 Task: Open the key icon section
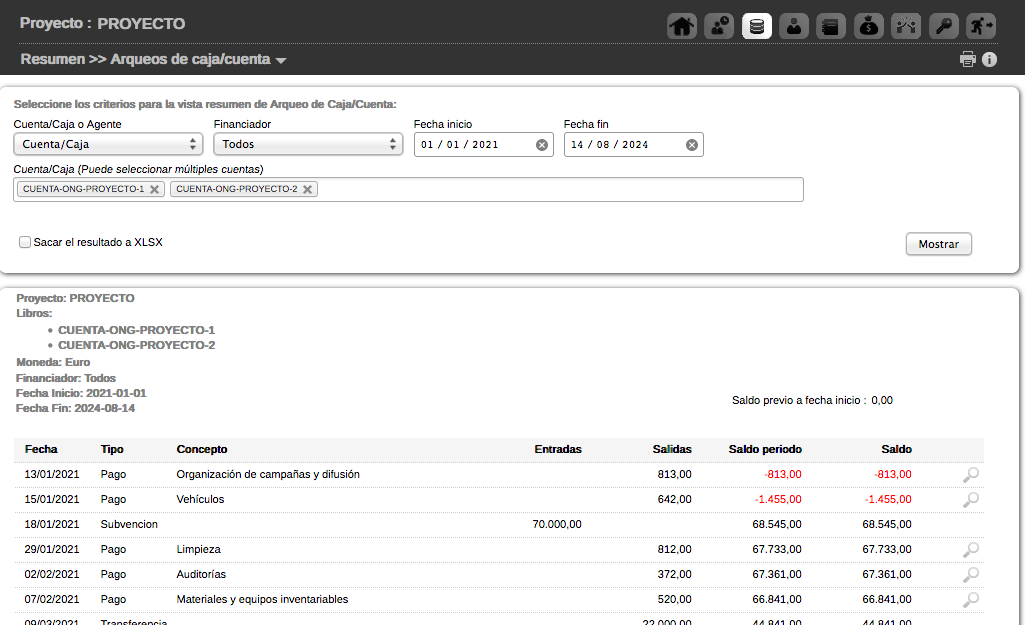click(943, 26)
